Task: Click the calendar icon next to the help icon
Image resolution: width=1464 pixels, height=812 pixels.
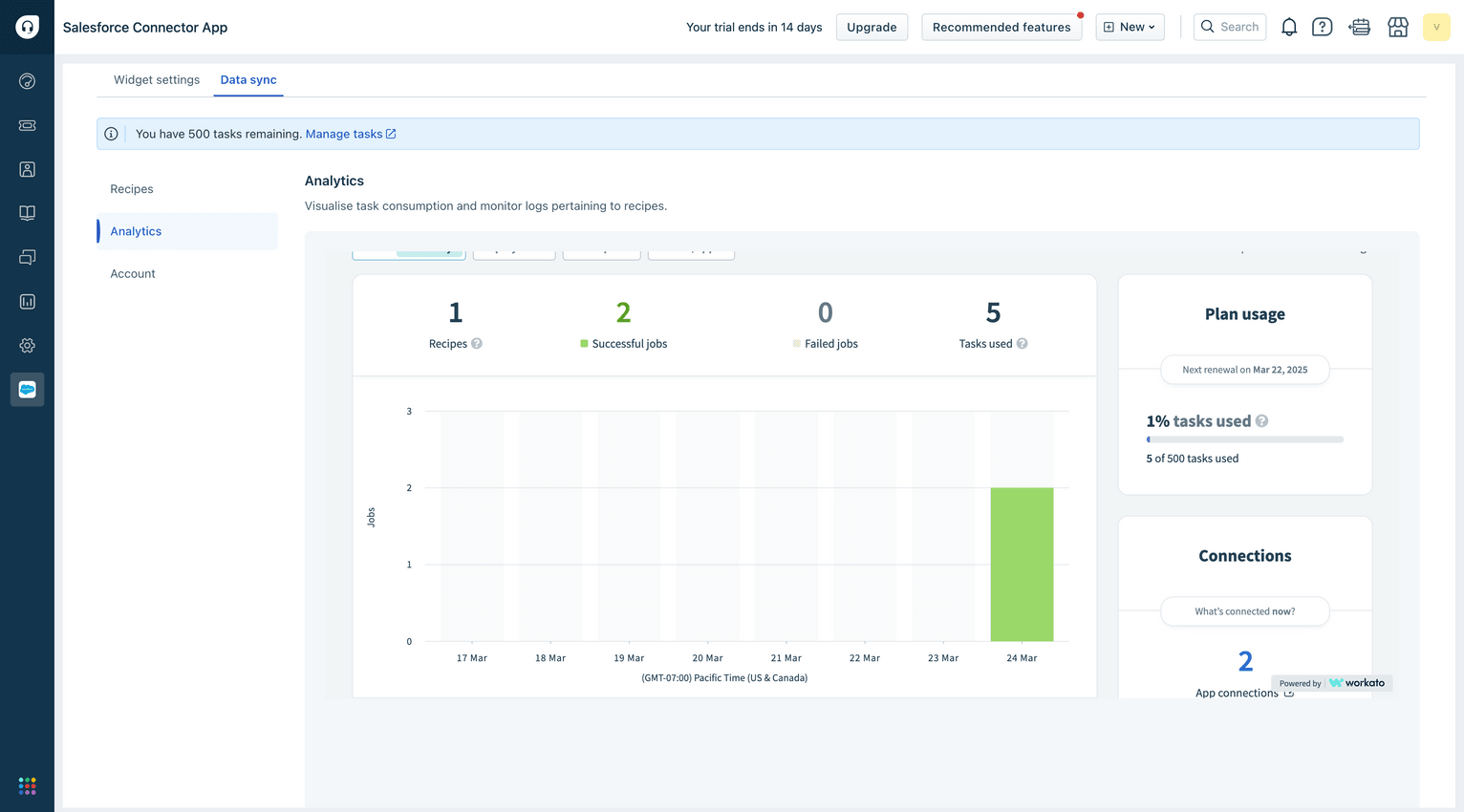Action: 1360,27
